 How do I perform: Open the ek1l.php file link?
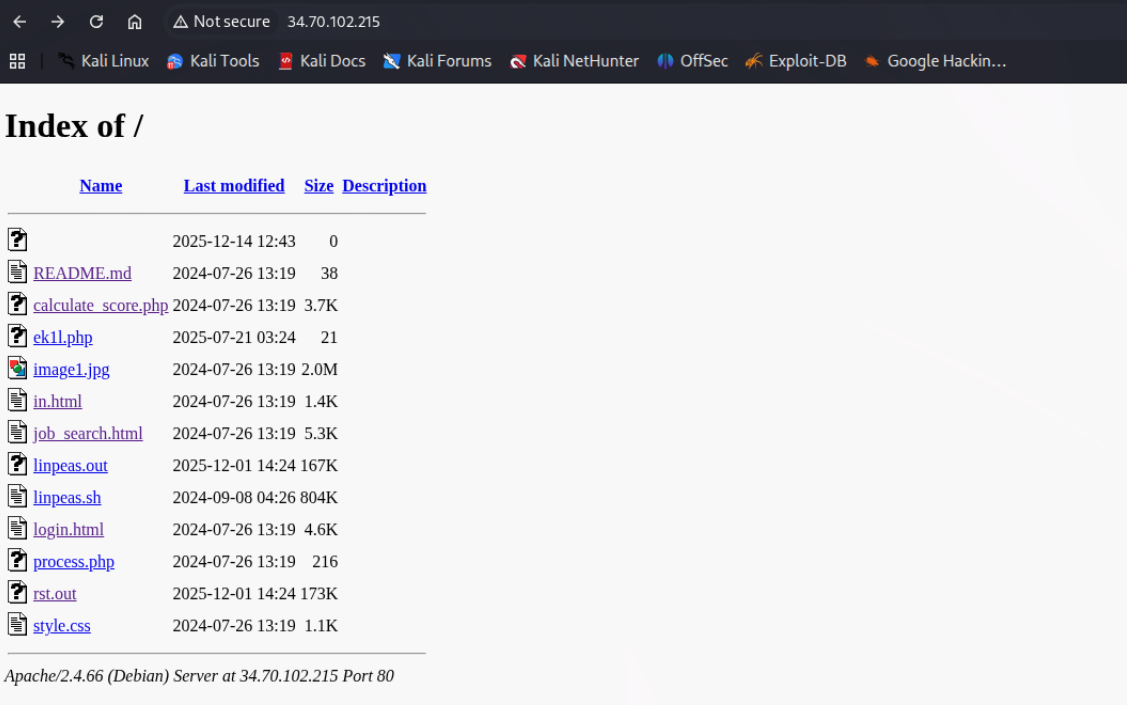point(62,338)
